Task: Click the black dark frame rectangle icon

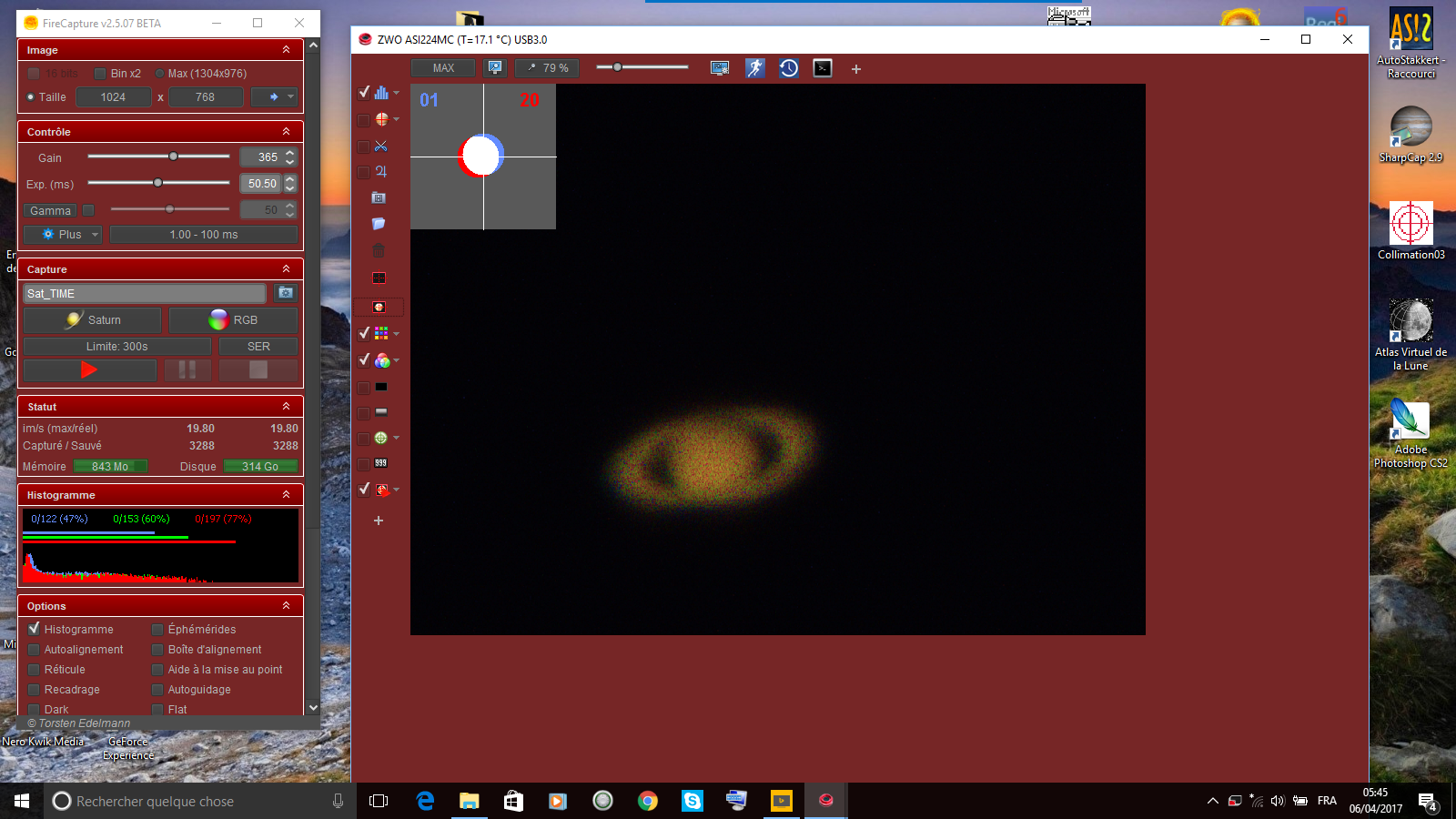Action: tap(381, 387)
